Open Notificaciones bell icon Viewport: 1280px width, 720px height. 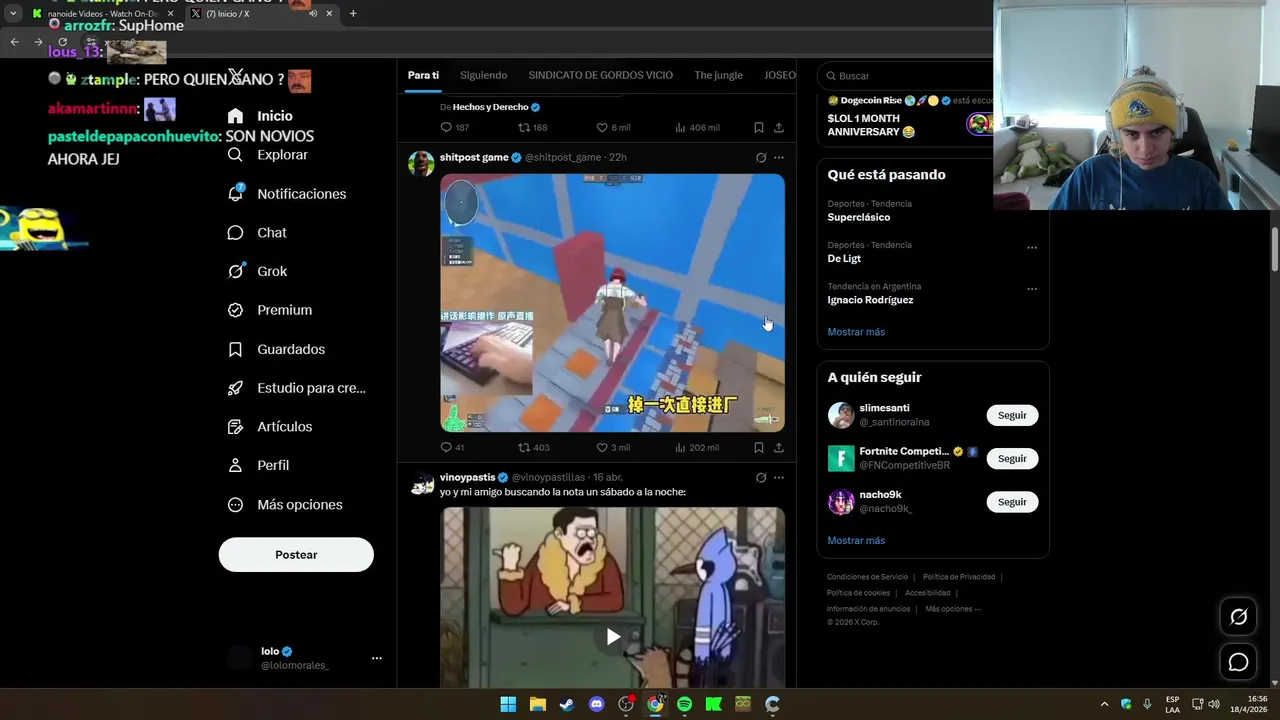(x=235, y=193)
